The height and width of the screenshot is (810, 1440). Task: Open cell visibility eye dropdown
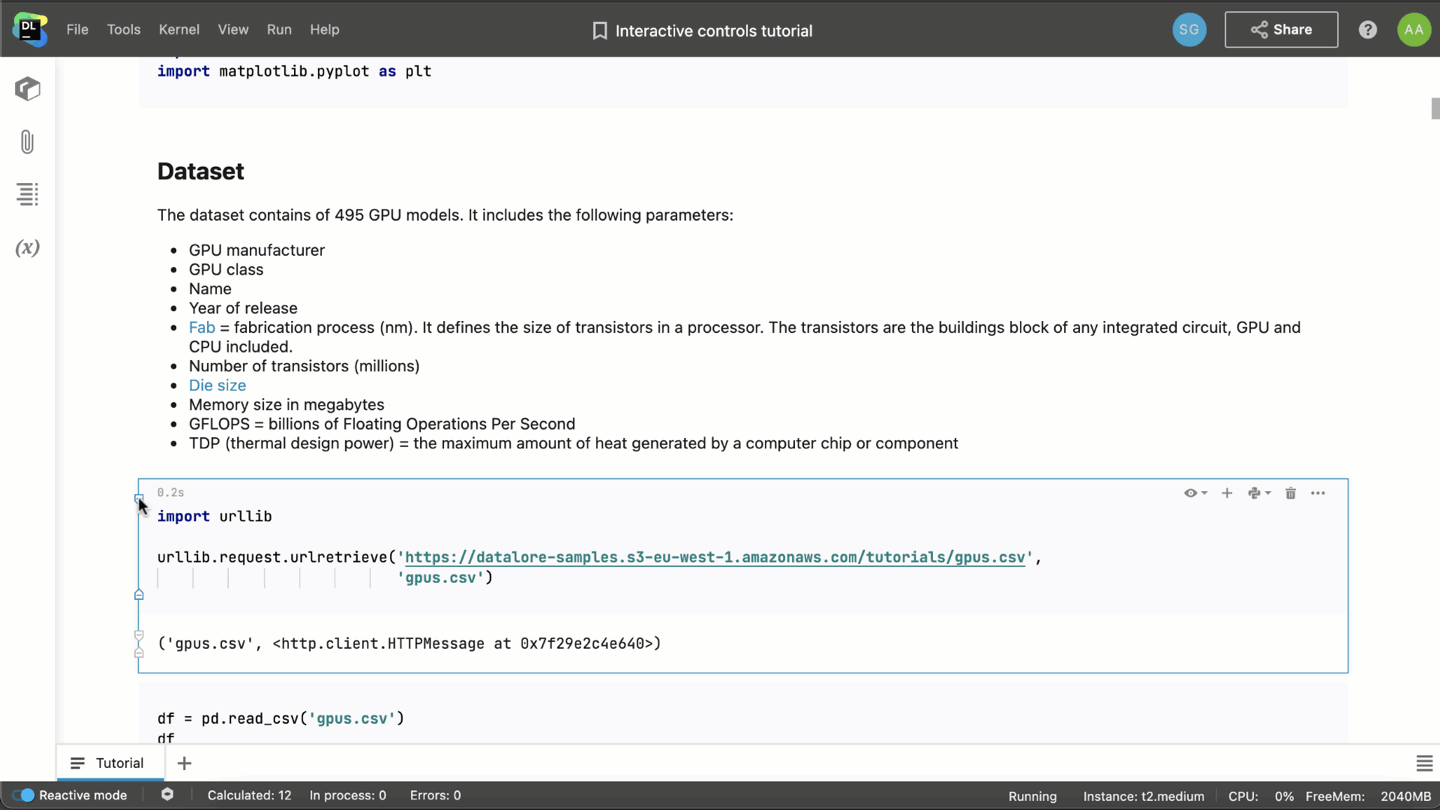(x=1195, y=493)
